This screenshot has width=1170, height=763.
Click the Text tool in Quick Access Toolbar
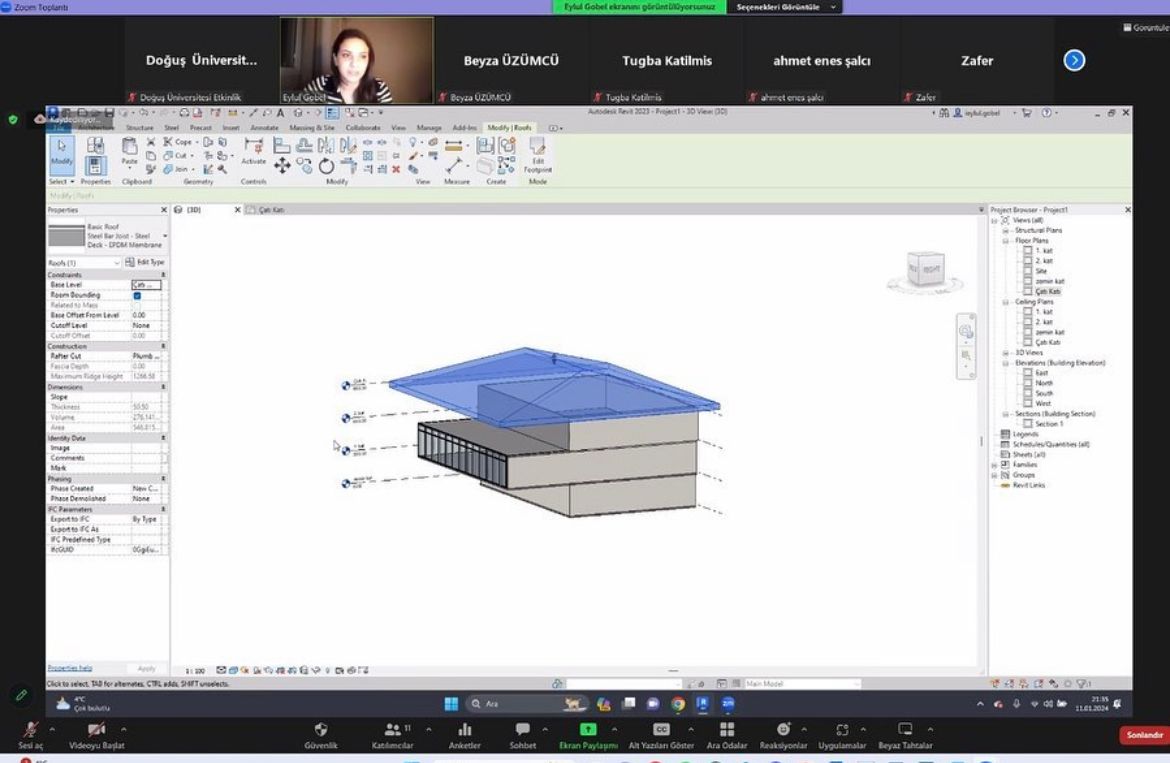[281, 113]
